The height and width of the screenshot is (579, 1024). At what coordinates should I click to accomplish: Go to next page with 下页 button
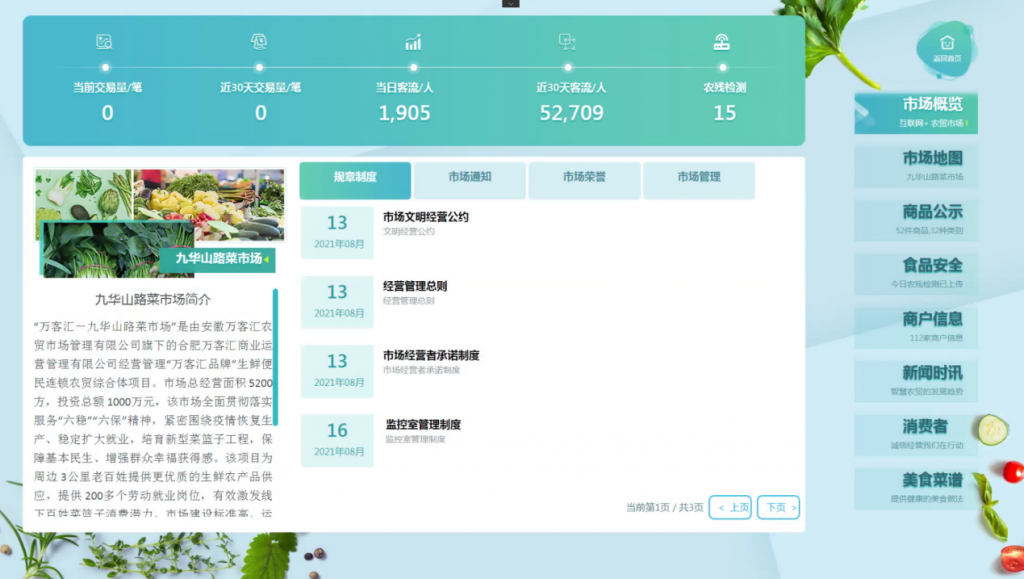(778, 507)
